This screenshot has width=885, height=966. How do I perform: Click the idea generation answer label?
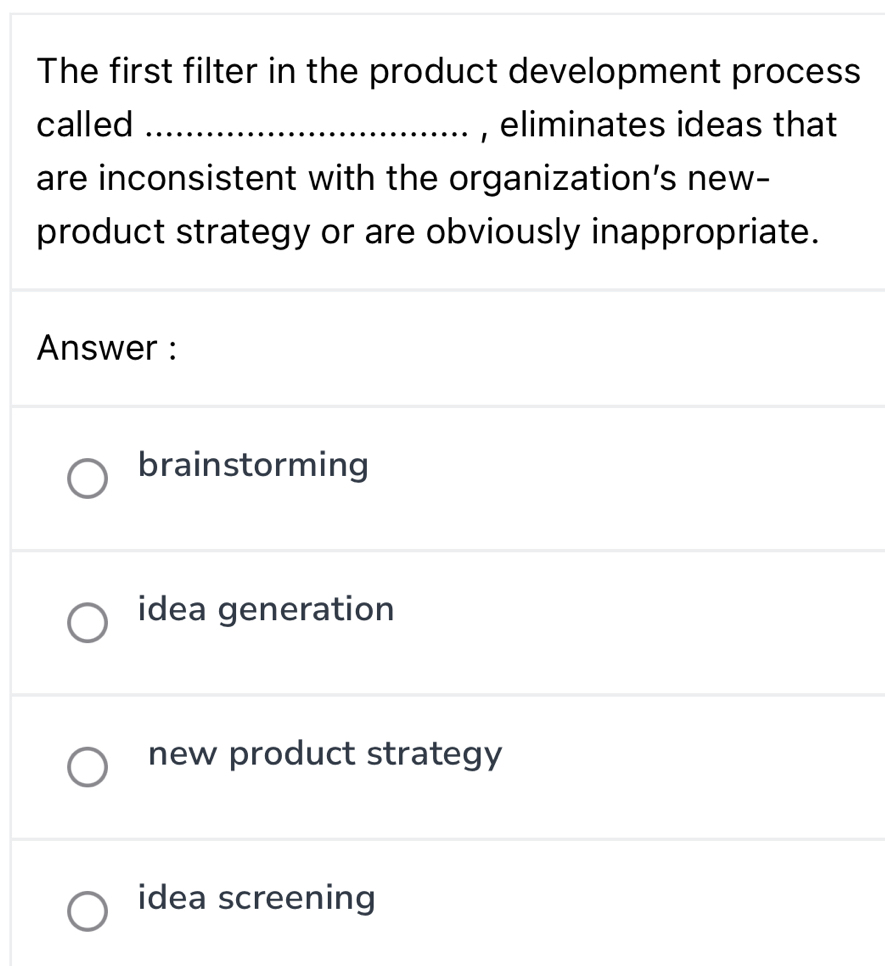pyautogui.click(x=265, y=609)
